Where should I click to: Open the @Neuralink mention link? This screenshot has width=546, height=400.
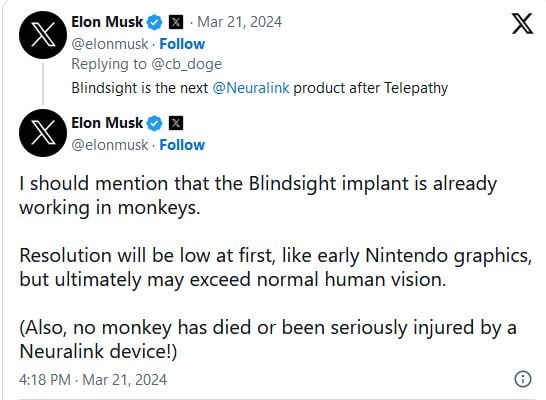(x=251, y=88)
